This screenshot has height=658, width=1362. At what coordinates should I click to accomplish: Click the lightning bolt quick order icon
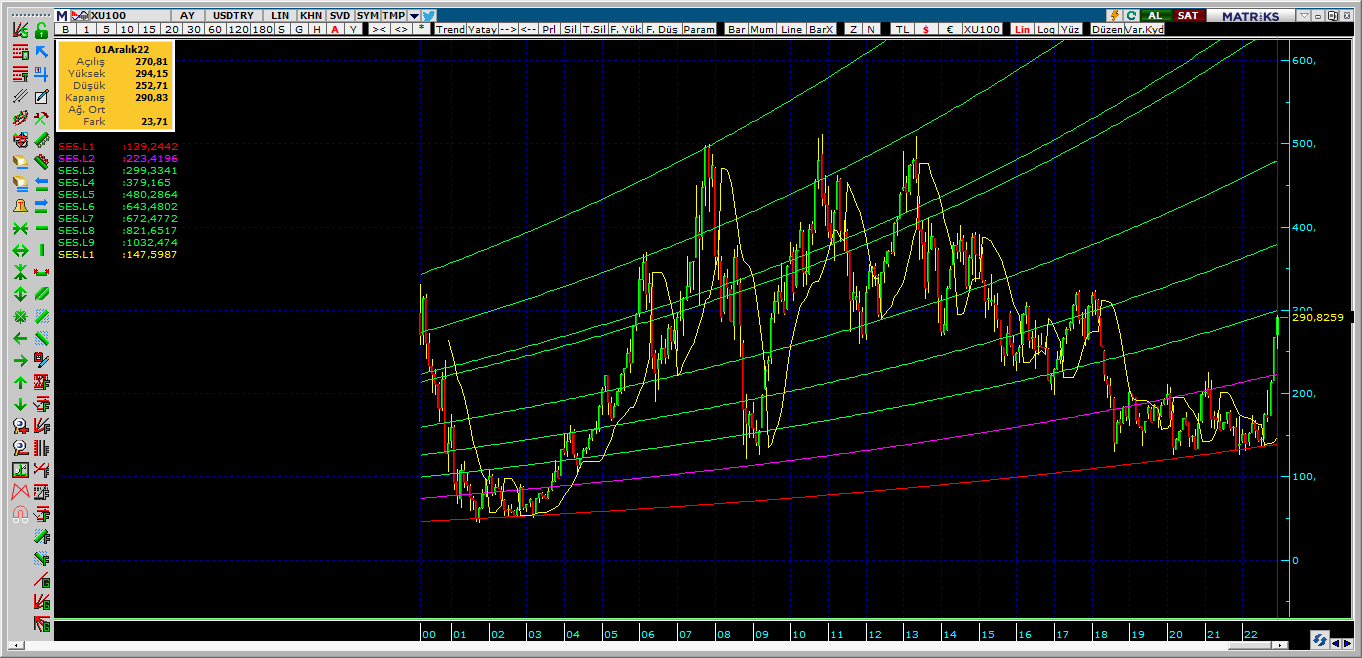(1114, 16)
